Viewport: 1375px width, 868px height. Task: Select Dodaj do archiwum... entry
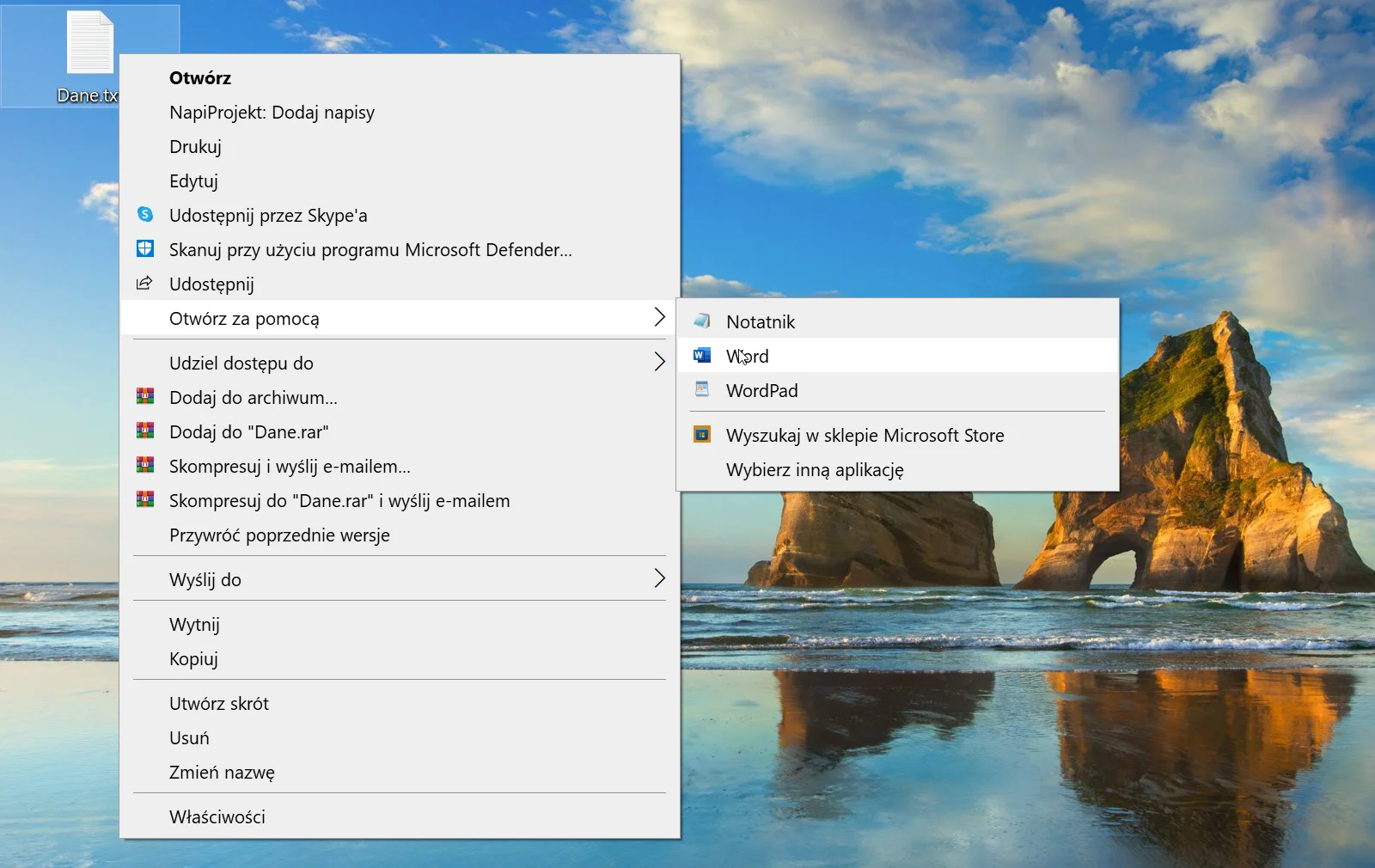pyautogui.click(x=400, y=397)
